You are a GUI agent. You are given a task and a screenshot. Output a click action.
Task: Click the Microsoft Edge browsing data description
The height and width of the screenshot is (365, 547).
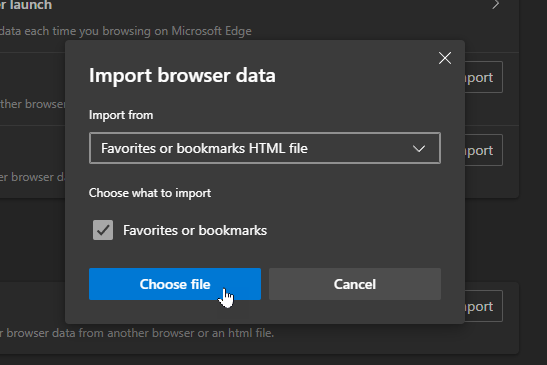click(x=126, y=31)
